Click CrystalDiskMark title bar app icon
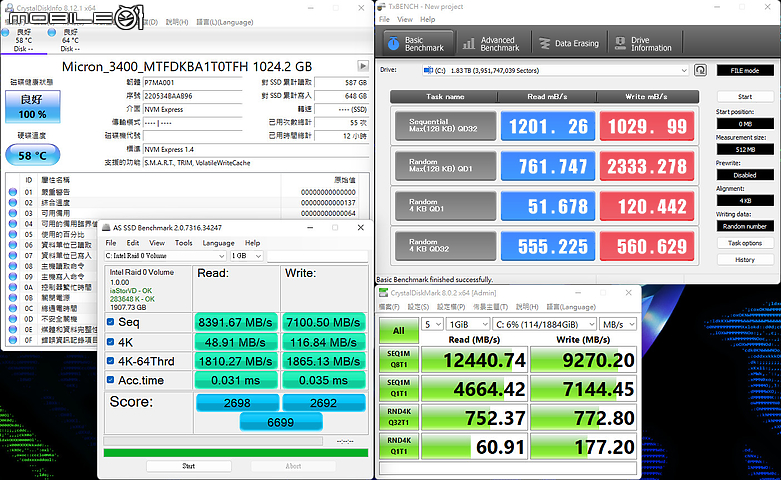Screen dimensions: 781x480 [x=383, y=293]
